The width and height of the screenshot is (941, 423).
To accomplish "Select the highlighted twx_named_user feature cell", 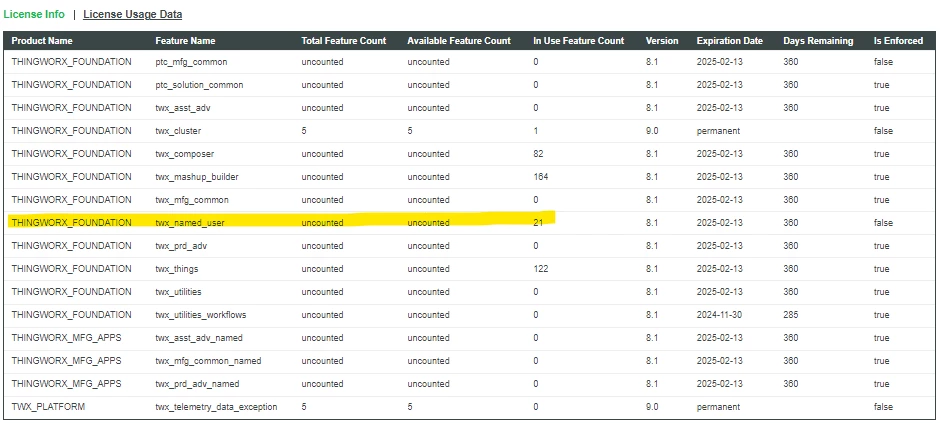I will click(190, 223).
